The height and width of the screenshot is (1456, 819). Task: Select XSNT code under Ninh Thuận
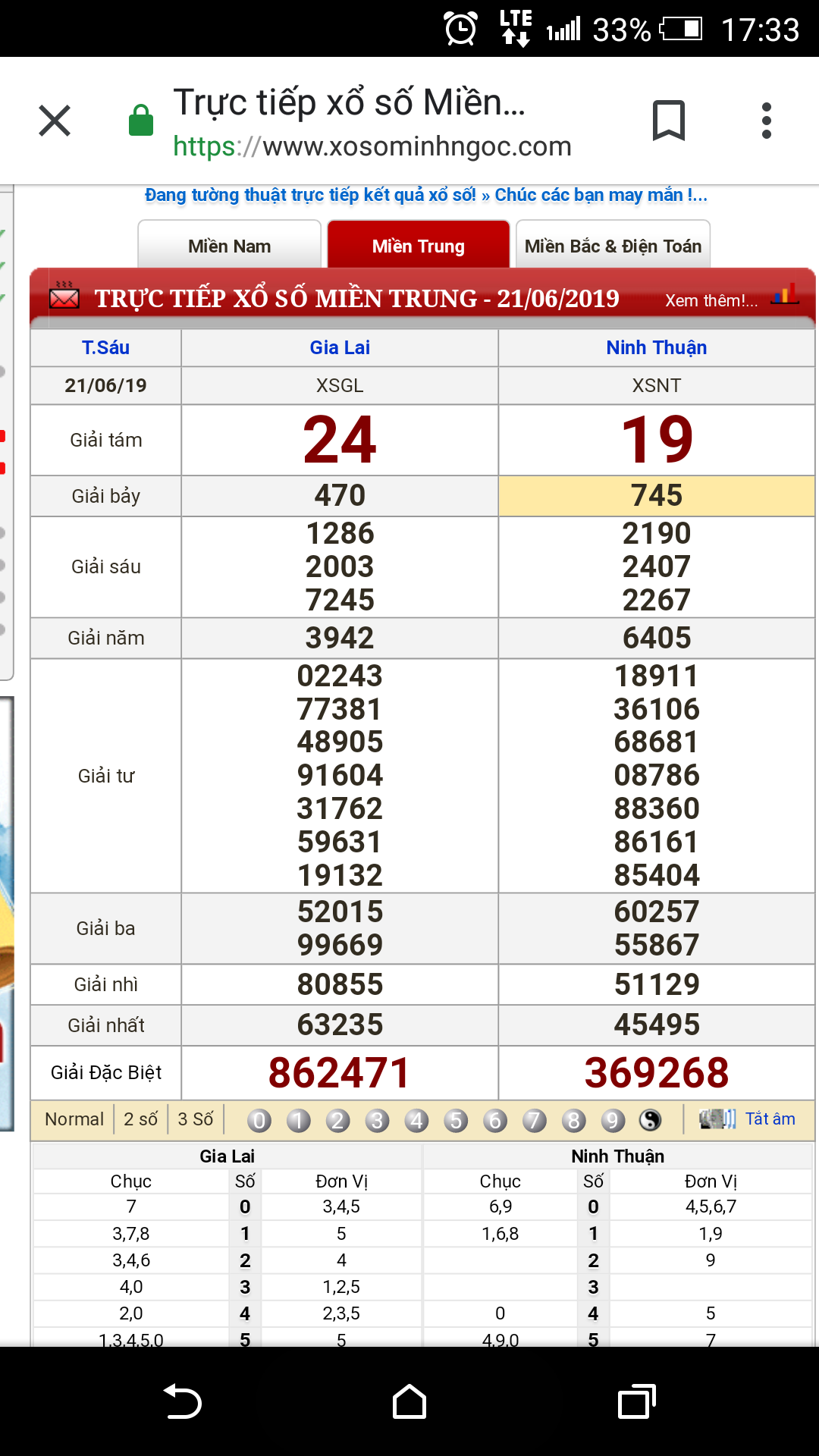(x=657, y=385)
